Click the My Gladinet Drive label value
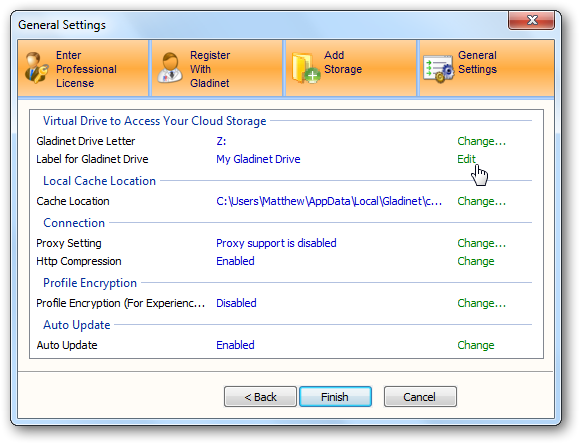This screenshot has width=580, height=444. [x=258, y=159]
